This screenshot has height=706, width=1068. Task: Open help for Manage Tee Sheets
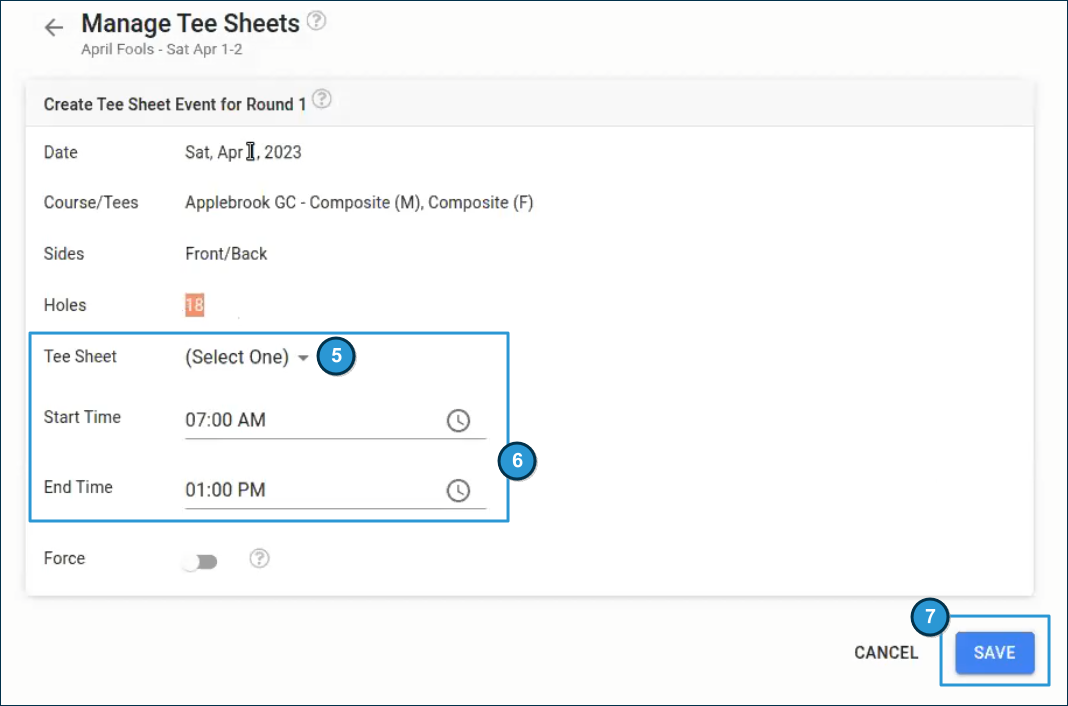[317, 21]
